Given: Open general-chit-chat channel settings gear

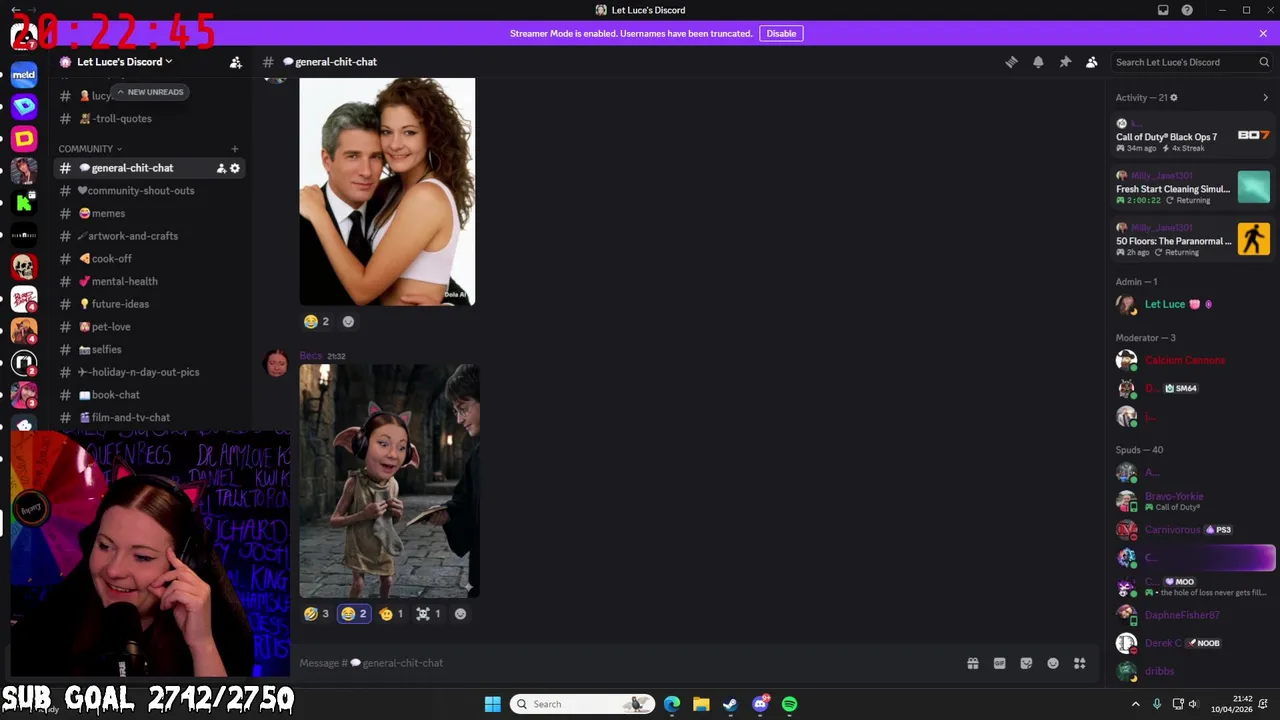Looking at the screenshot, I should pos(235,168).
